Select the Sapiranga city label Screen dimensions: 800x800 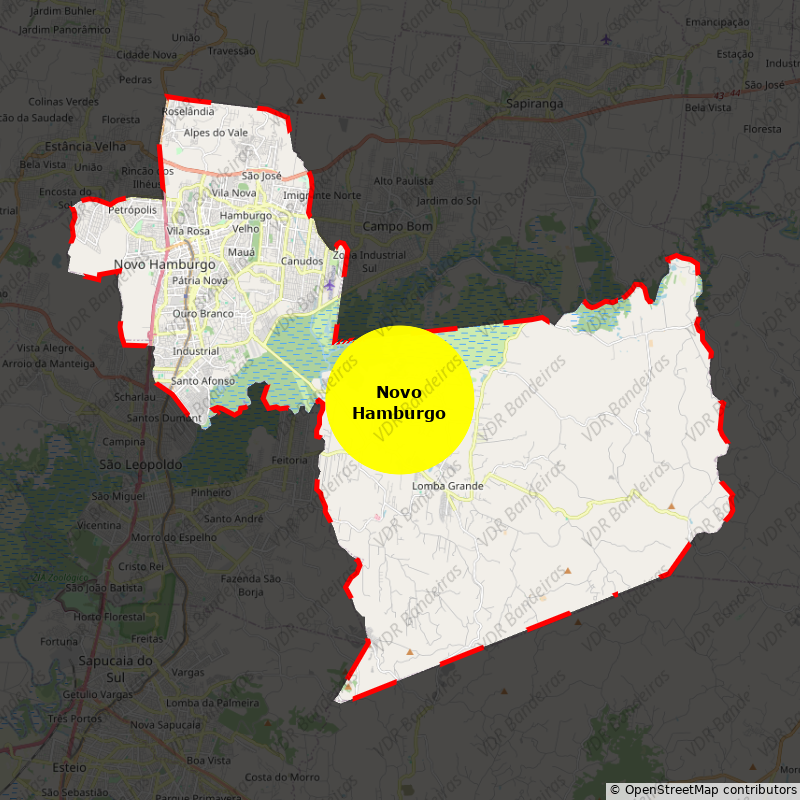[x=535, y=103]
